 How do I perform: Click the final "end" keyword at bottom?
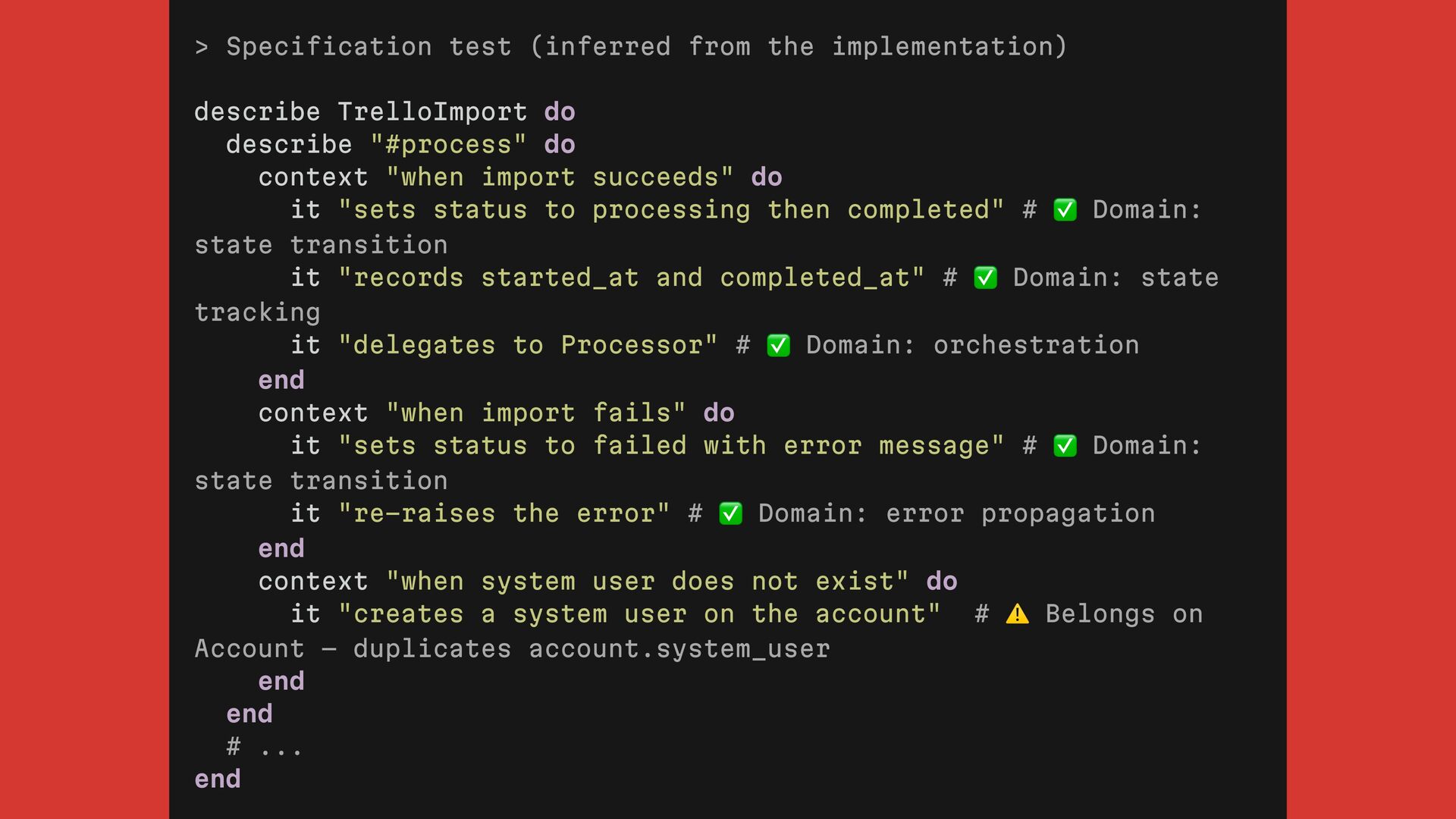coord(218,780)
